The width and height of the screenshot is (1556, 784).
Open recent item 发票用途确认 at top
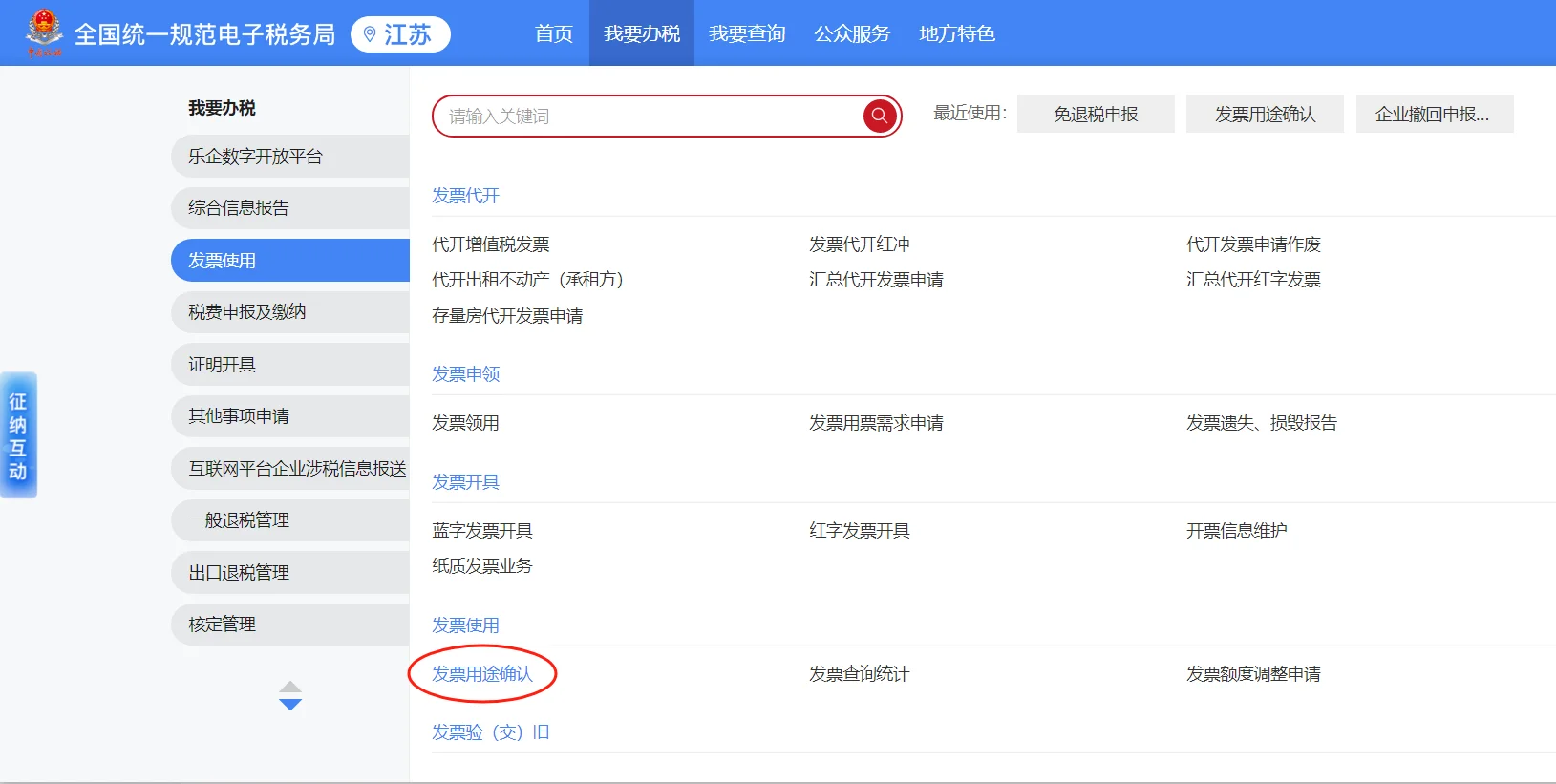tap(1265, 114)
